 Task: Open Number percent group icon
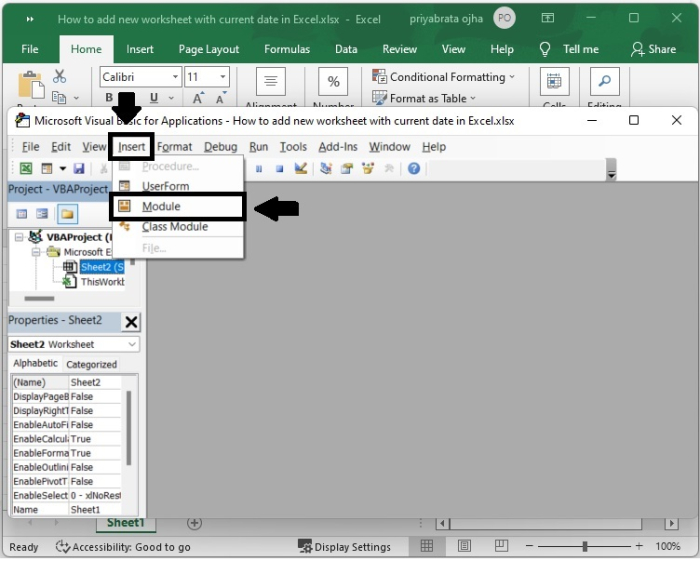pos(333,81)
